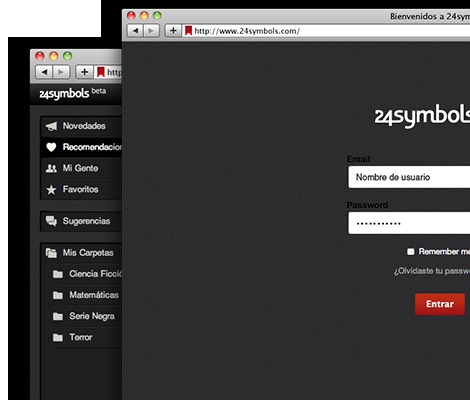Viewport: 470px width, 400px height.
Task: Go back in the front browser window
Action: 135,31
